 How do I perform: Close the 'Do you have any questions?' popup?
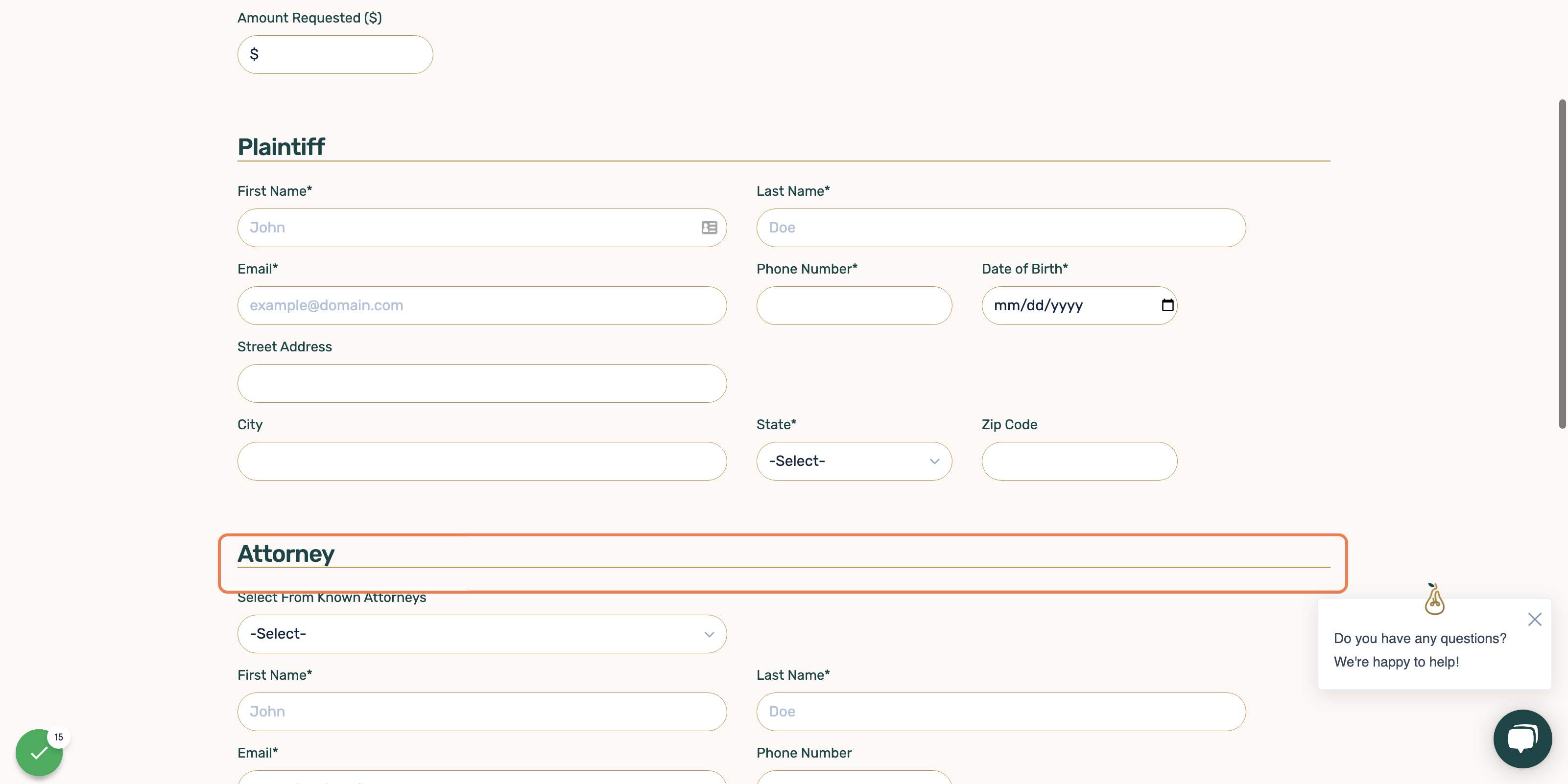(1535, 619)
